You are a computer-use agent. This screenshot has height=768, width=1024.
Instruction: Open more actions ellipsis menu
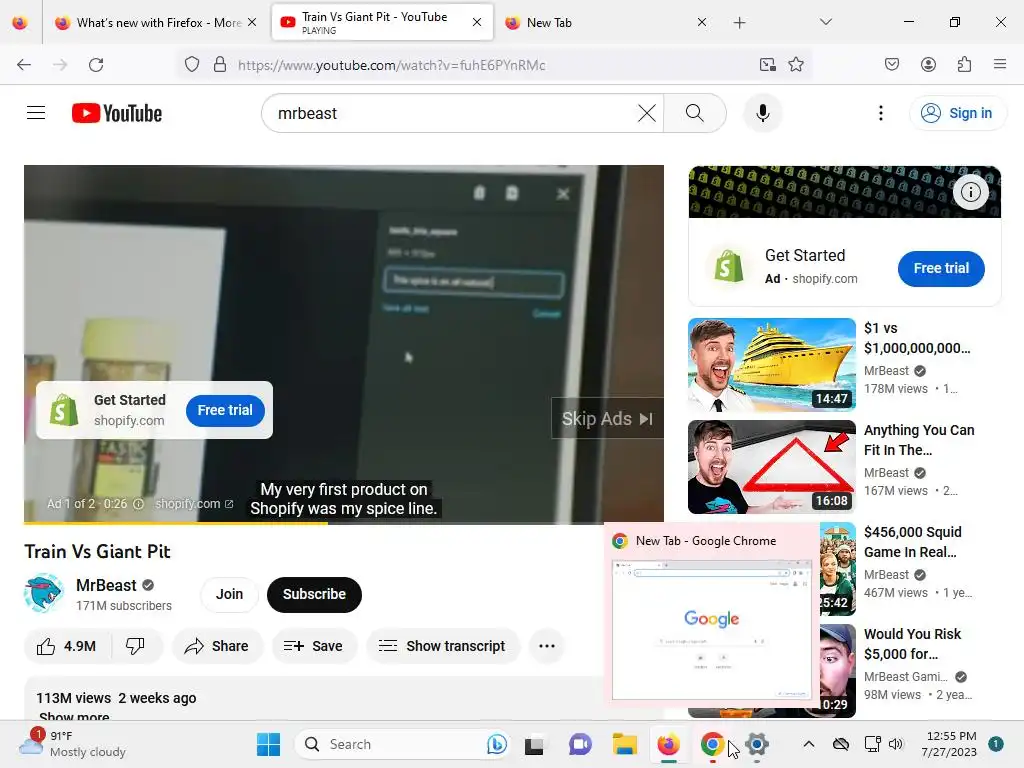coord(547,646)
